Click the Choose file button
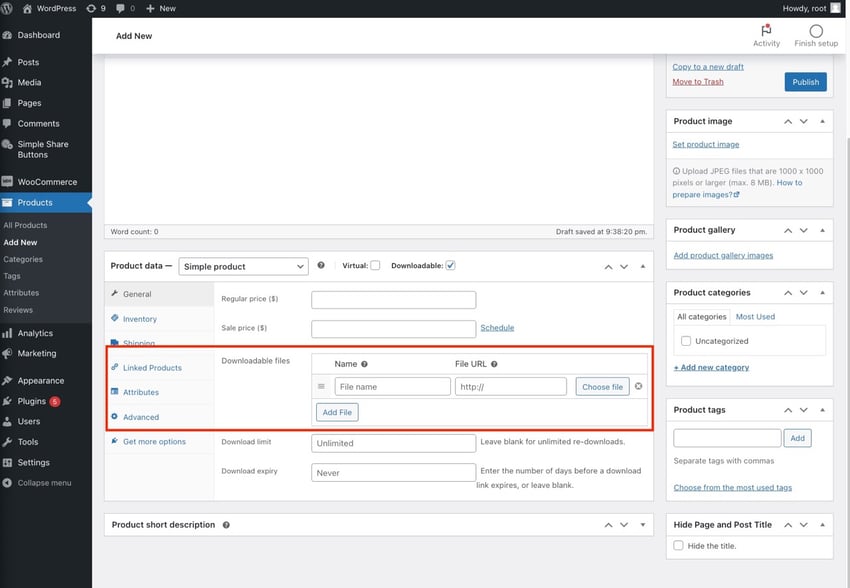The image size is (850, 588). (602, 386)
